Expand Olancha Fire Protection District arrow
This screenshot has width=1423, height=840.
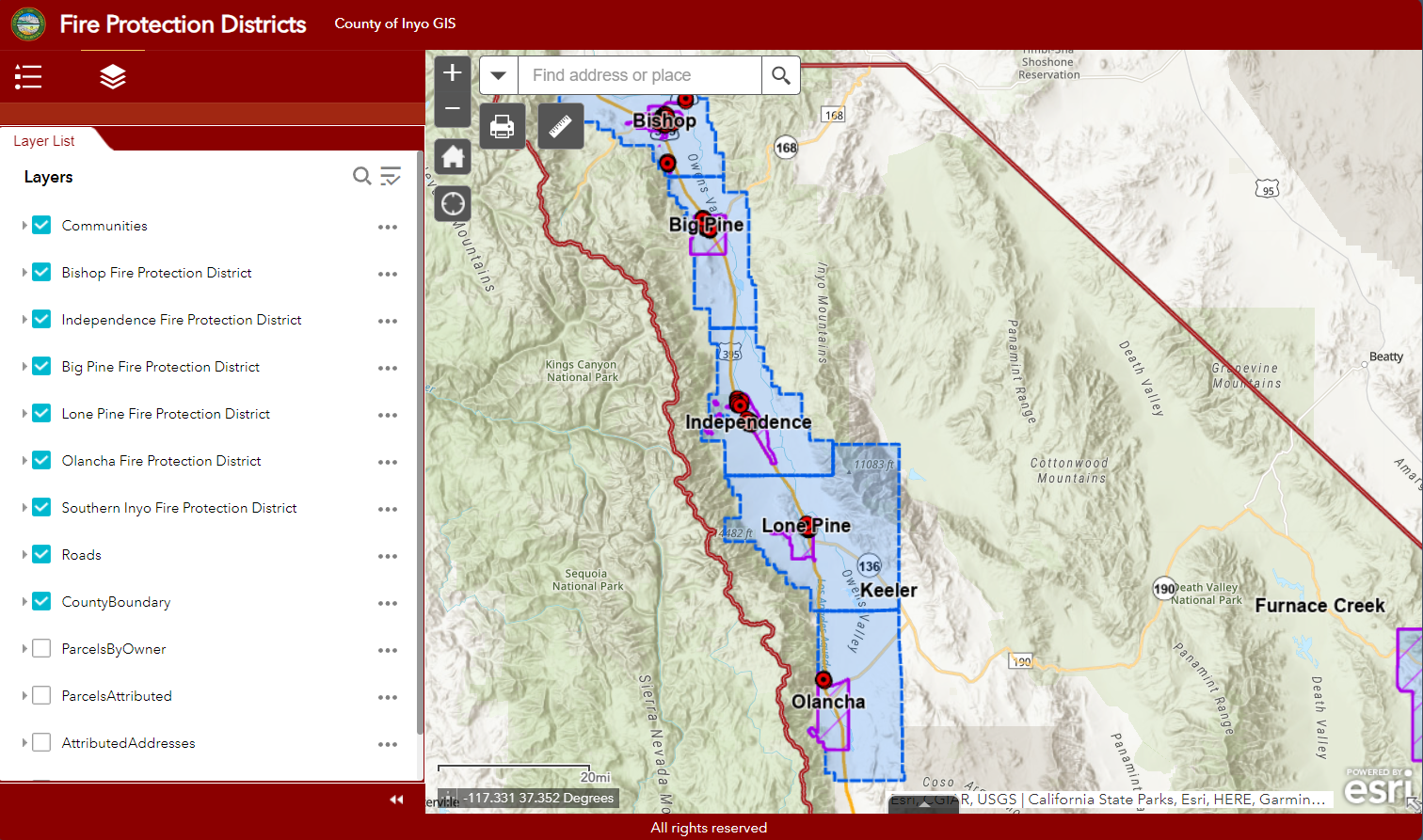tap(24, 460)
